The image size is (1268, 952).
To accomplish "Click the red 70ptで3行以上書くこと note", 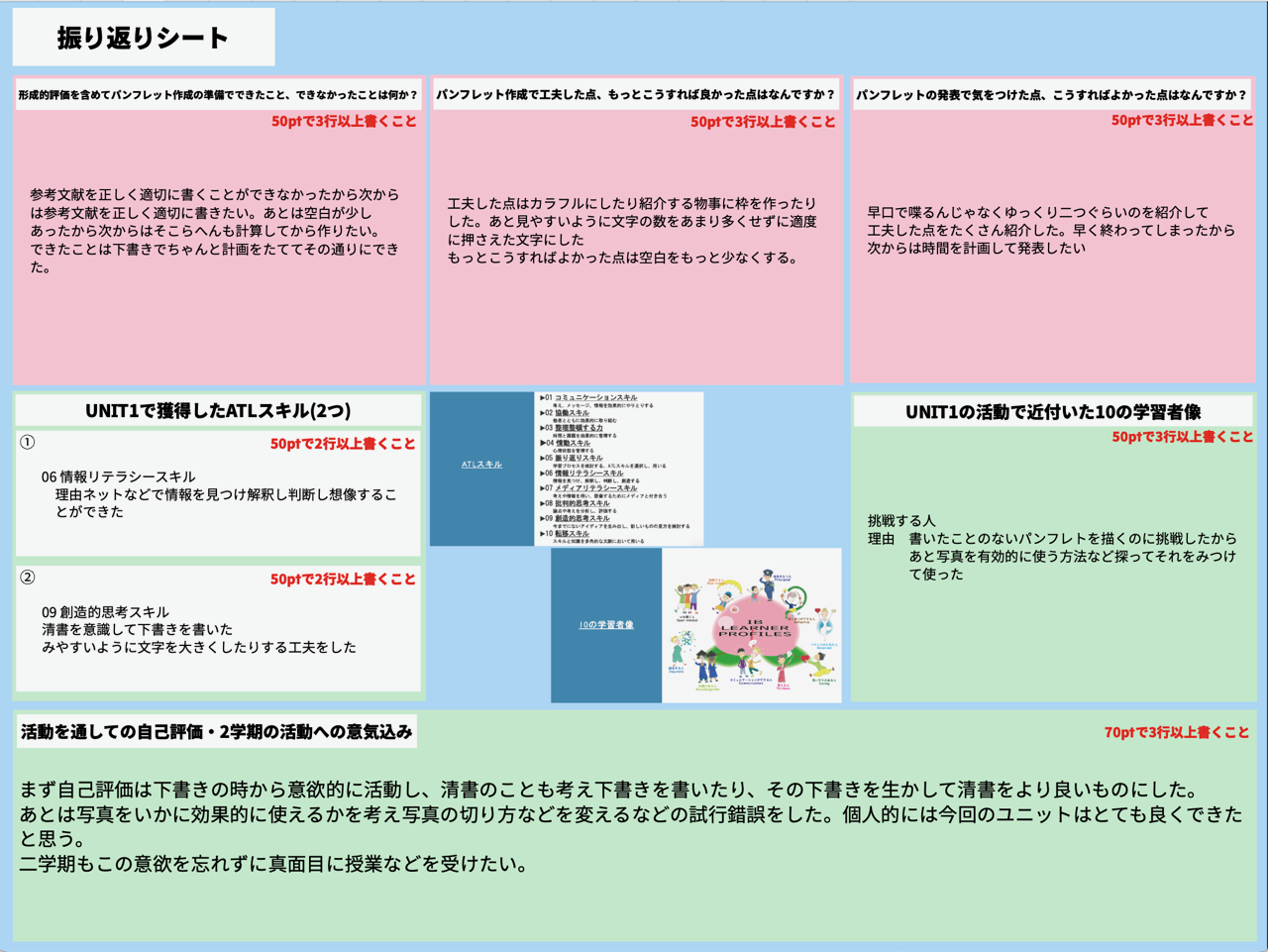I will (x=1177, y=733).
